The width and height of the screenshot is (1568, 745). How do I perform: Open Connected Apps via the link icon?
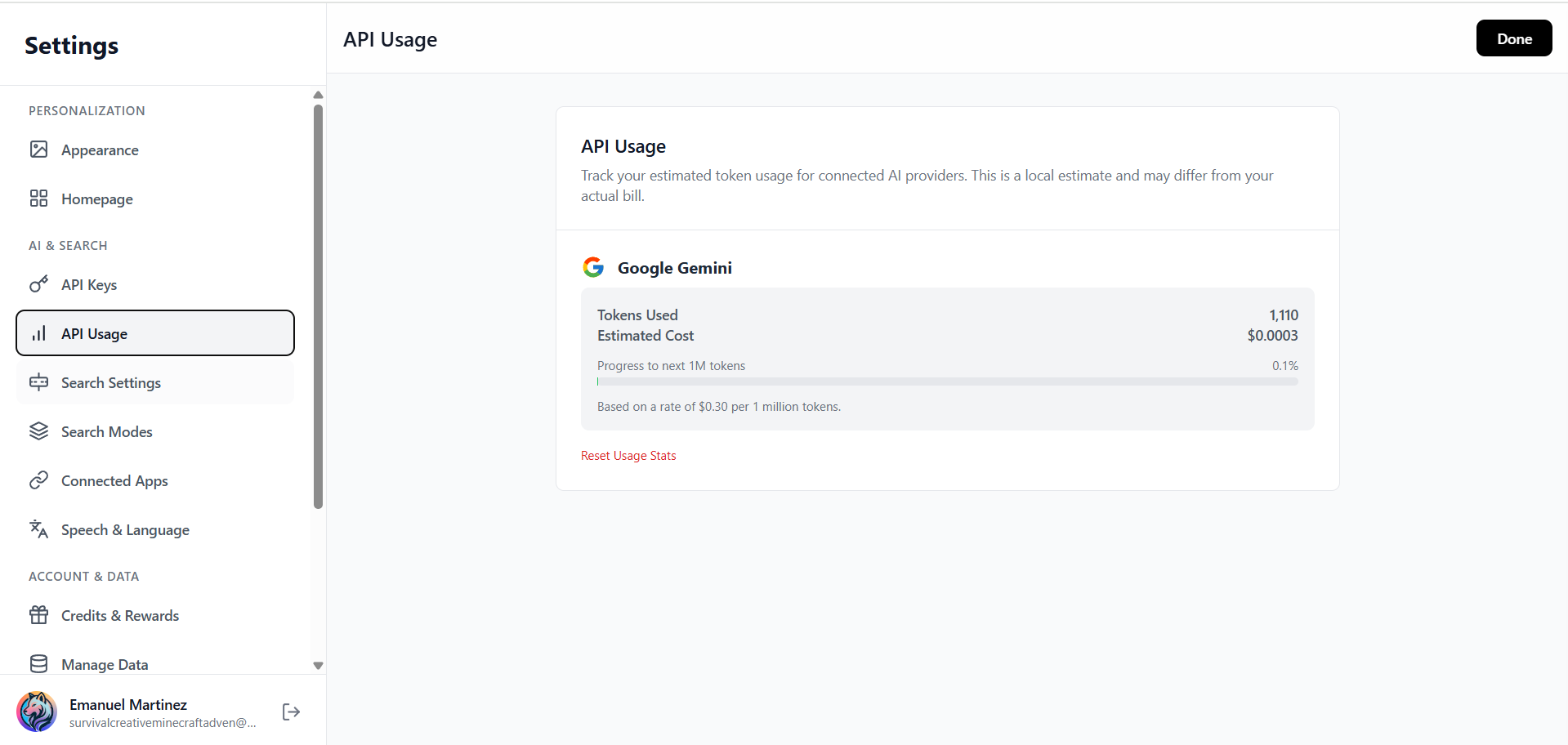coord(39,480)
